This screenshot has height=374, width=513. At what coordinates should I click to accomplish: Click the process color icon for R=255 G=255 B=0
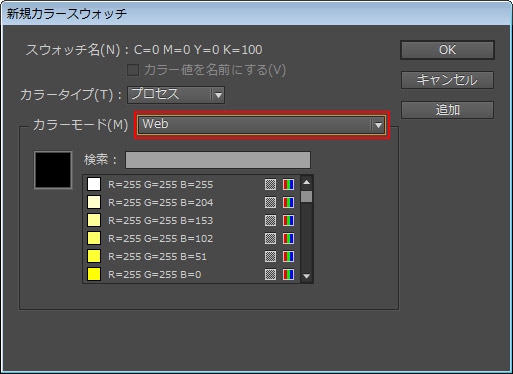point(270,274)
